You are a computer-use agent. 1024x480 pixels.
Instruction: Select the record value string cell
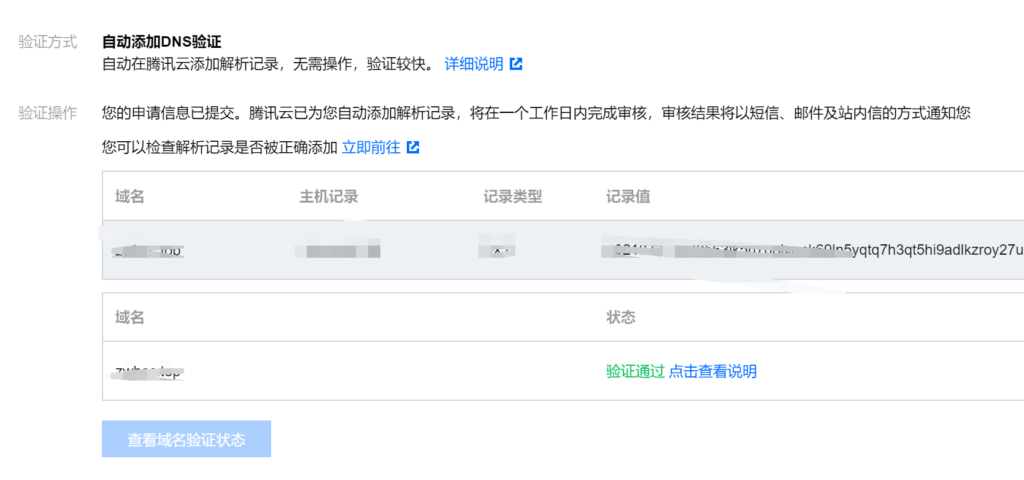tap(812, 249)
